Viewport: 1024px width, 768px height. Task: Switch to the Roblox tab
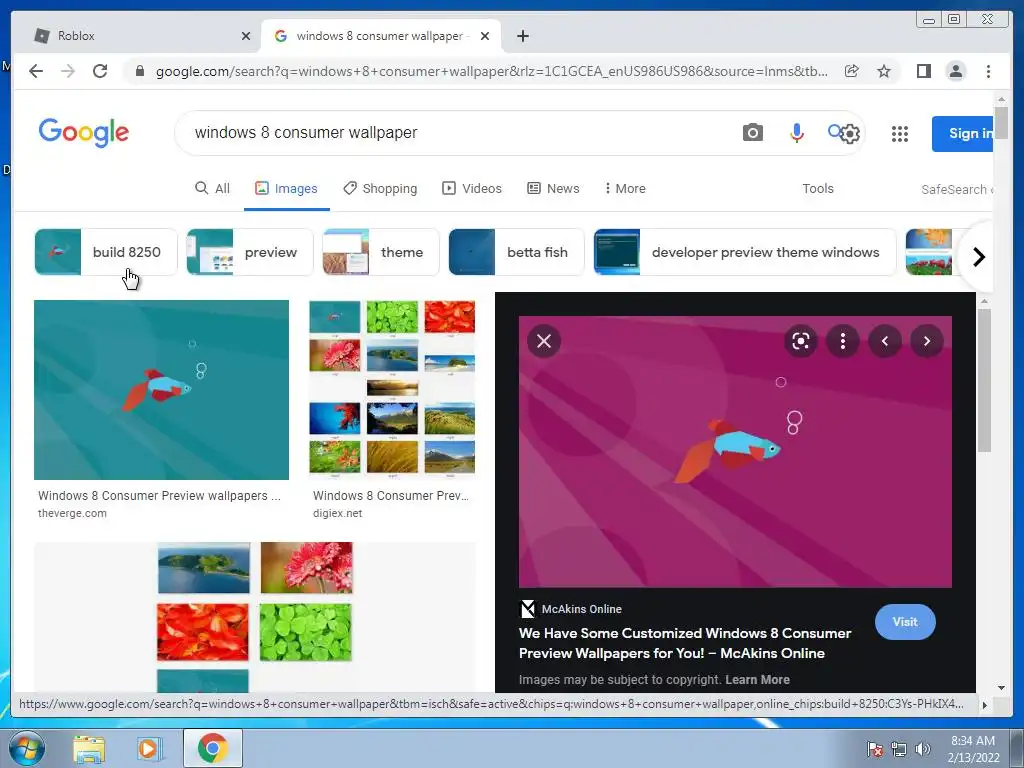135,36
